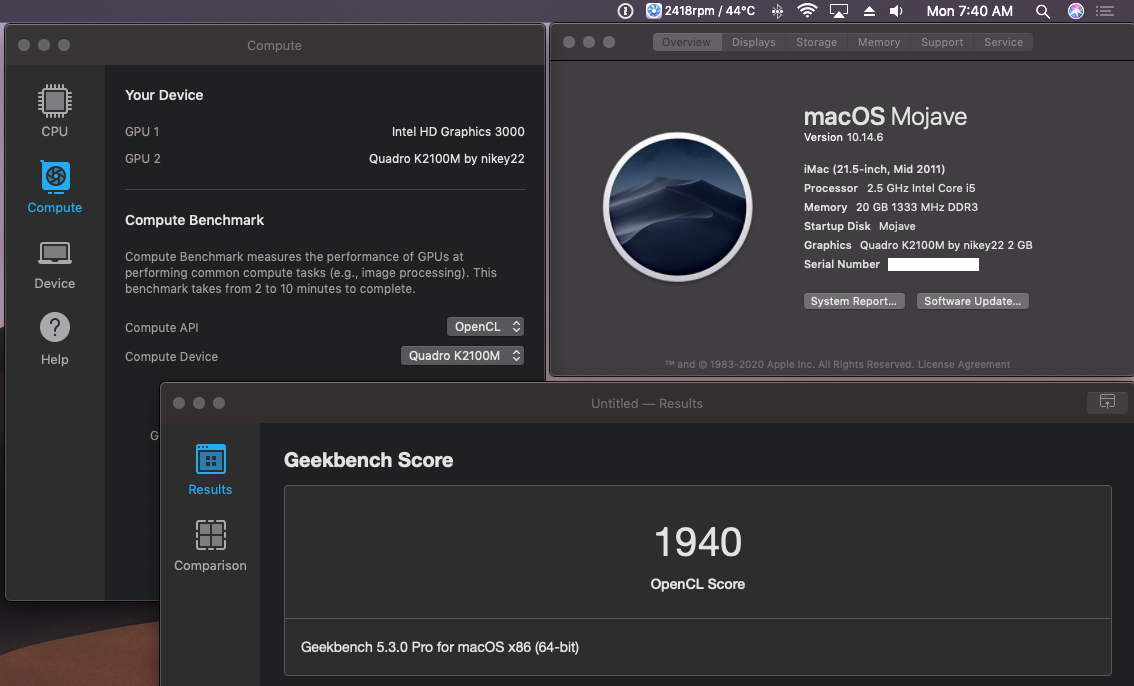This screenshot has width=1134, height=686.
Task: Click the Compute window title
Action: coord(274,46)
